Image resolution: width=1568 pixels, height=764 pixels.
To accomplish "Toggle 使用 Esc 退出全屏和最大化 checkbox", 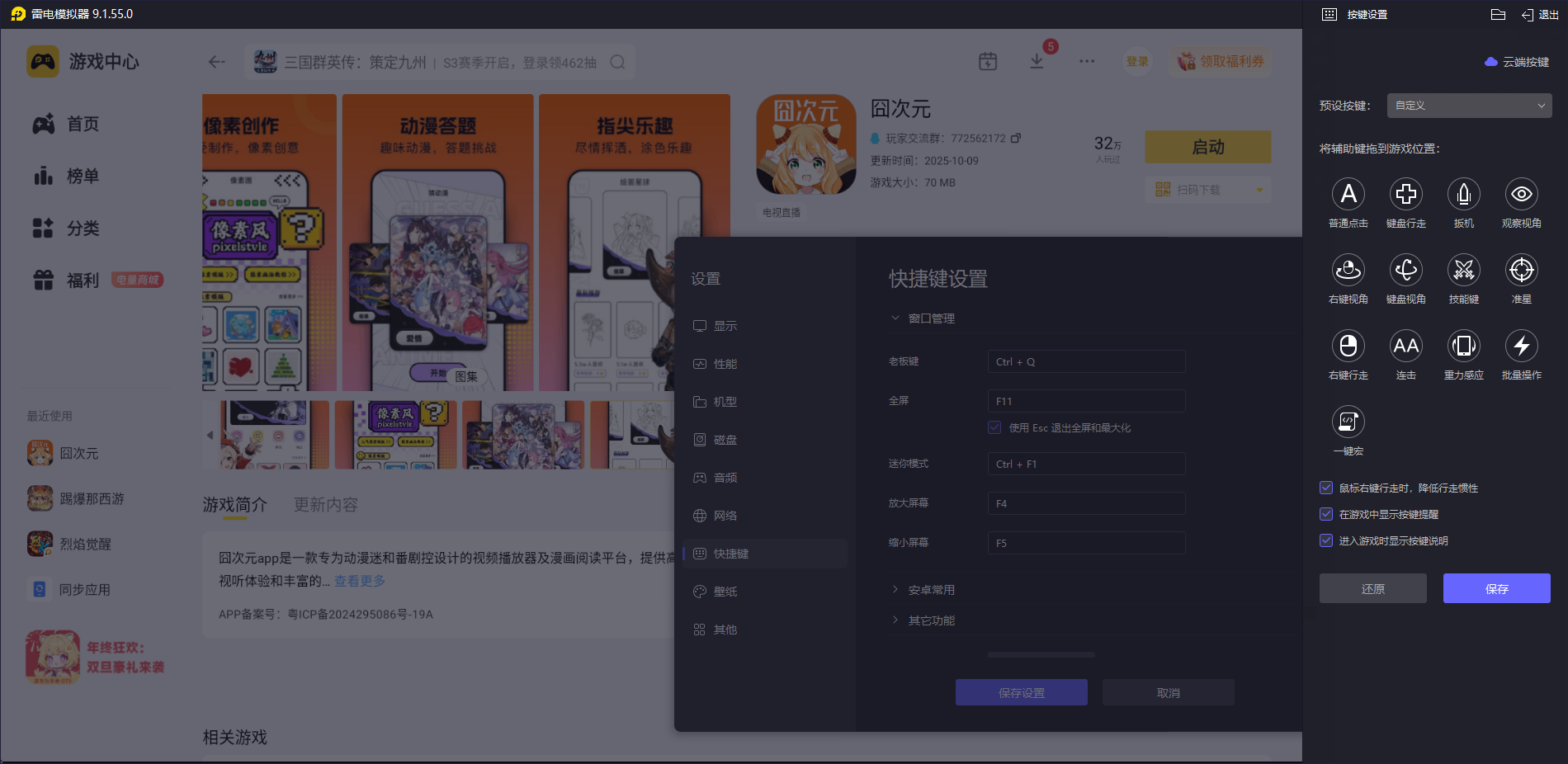I will 995,428.
